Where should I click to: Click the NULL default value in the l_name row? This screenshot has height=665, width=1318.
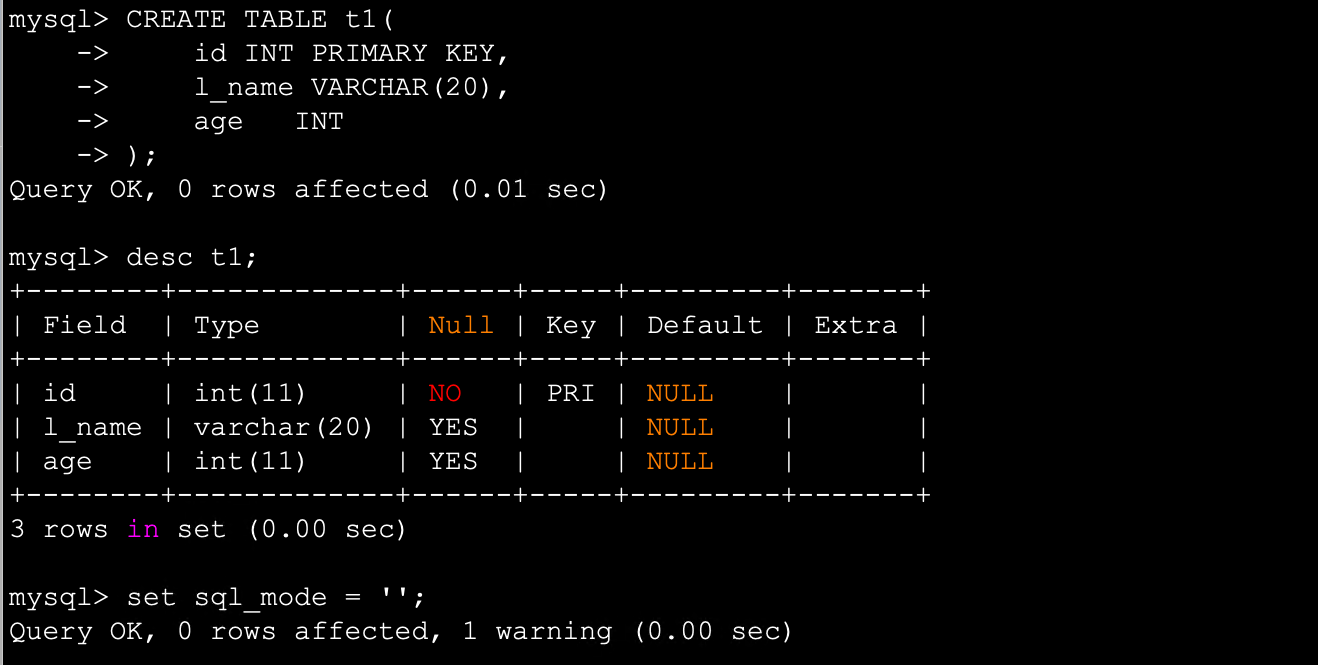(680, 427)
